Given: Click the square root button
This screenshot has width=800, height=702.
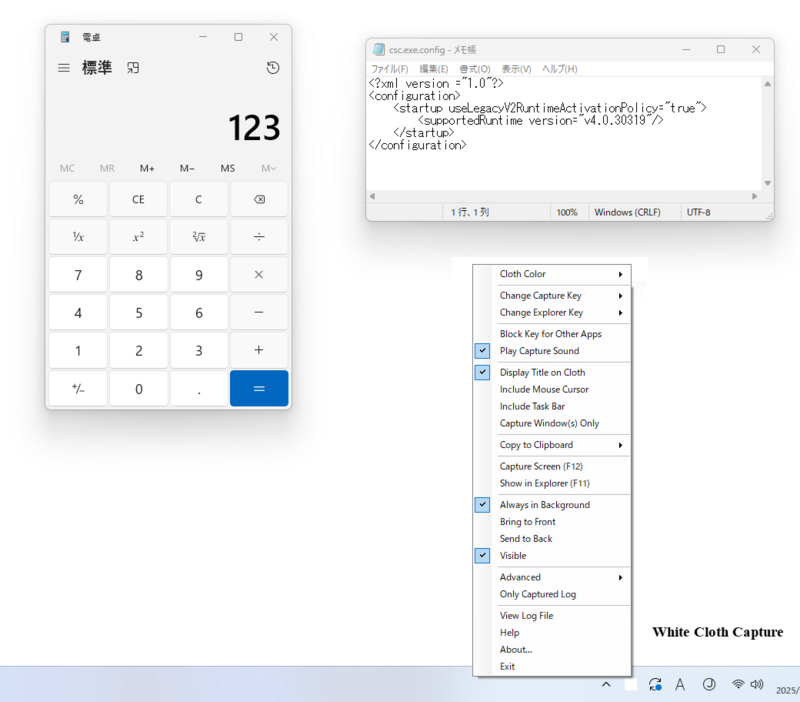Looking at the screenshot, I should [198, 237].
